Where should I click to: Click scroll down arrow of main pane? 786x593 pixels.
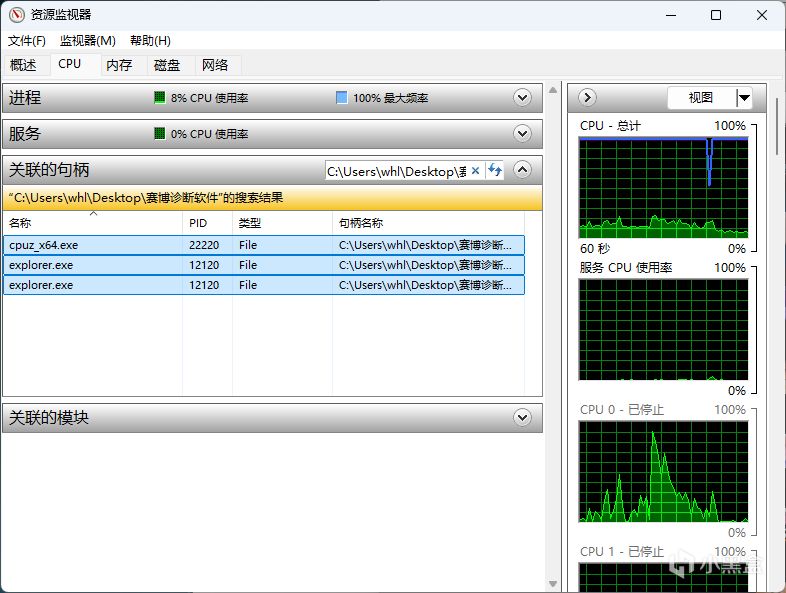[553, 584]
